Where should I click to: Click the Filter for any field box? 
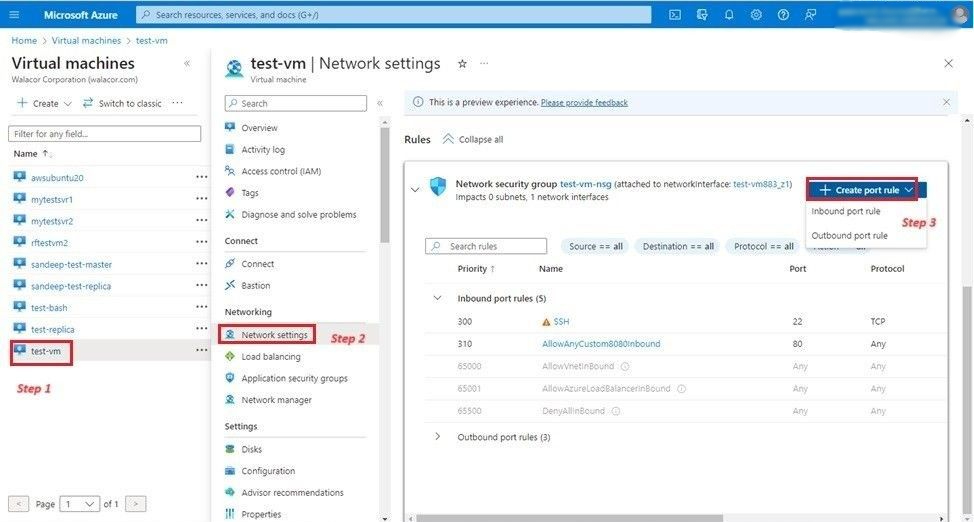(104, 134)
